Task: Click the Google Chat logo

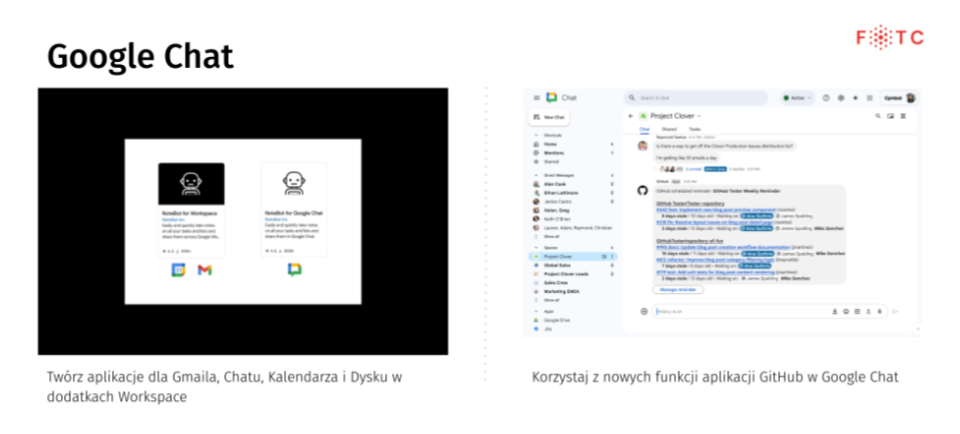Action: click(551, 98)
